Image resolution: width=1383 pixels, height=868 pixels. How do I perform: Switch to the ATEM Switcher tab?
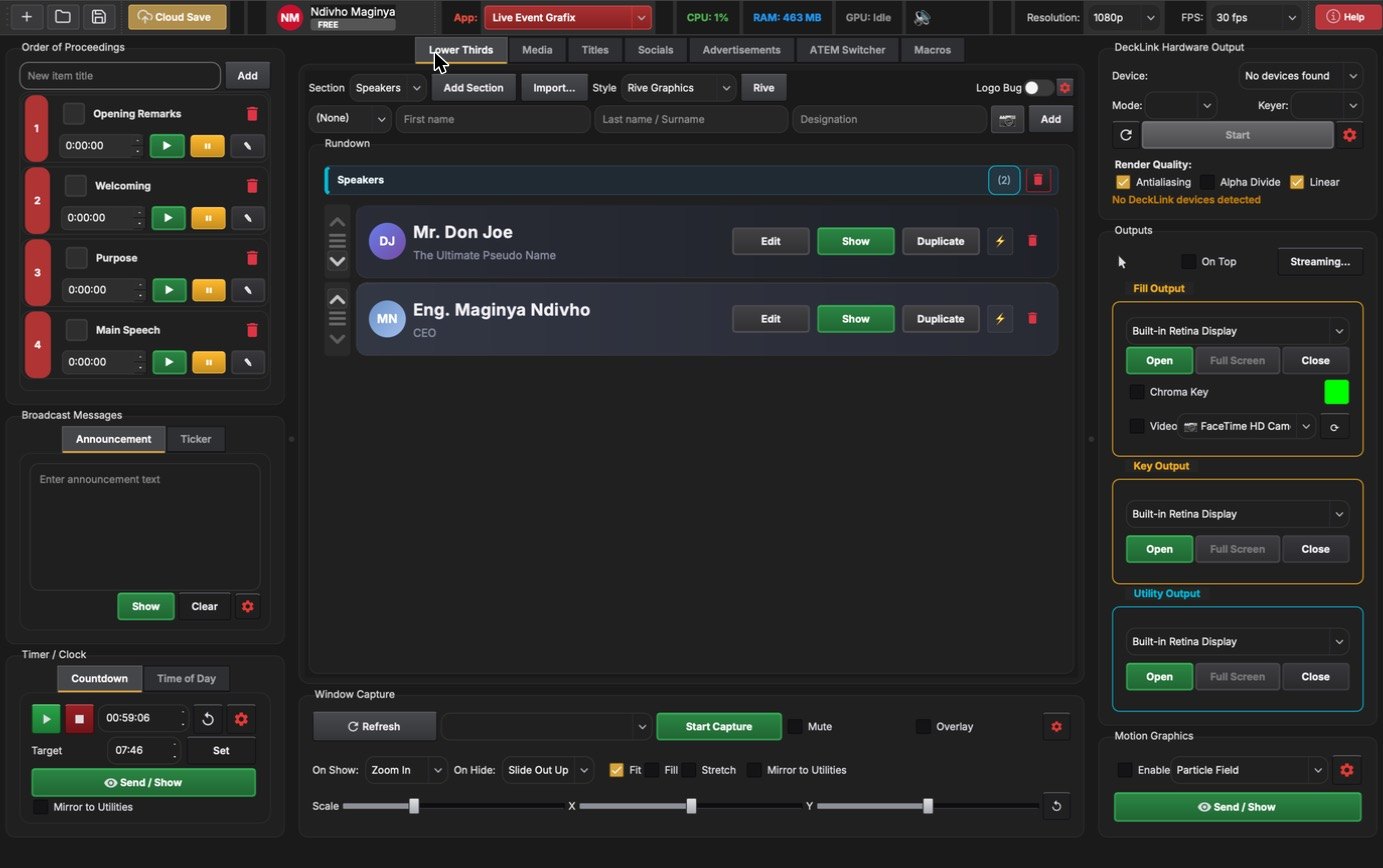[x=847, y=50]
